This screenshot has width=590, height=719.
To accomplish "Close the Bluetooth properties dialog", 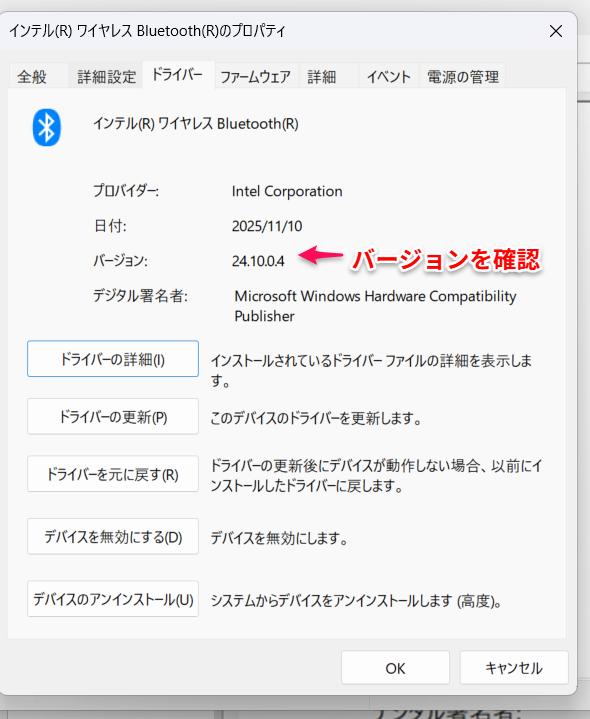I will click(x=556, y=31).
